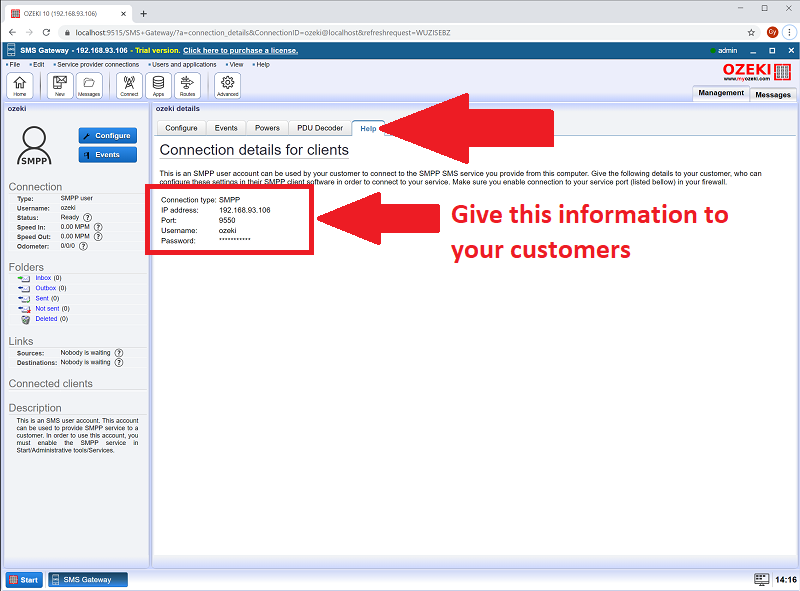Open the Deleted folder link

(x=46, y=319)
